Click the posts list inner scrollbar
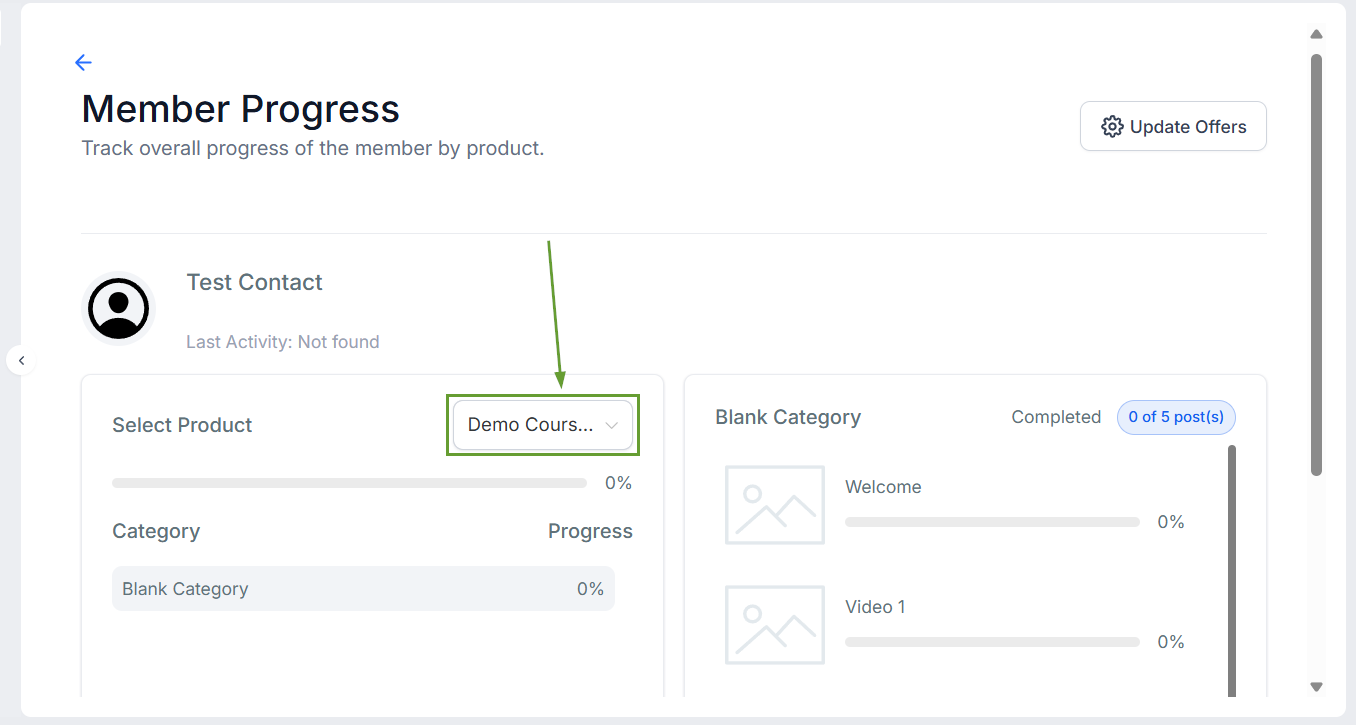This screenshot has width=1356, height=725. (1232, 570)
